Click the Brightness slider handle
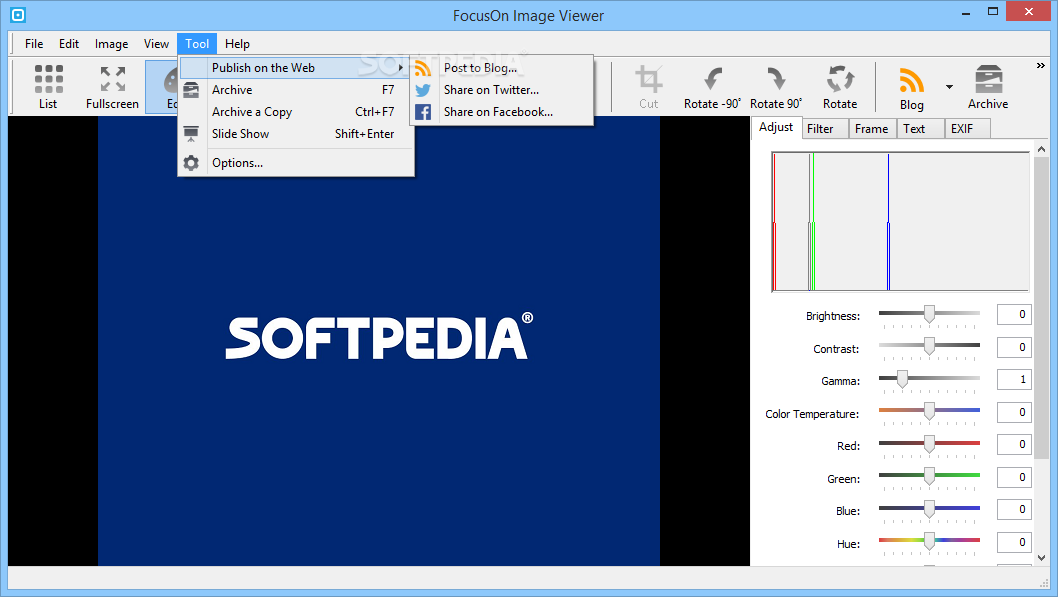1058x597 pixels. (x=929, y=314)
